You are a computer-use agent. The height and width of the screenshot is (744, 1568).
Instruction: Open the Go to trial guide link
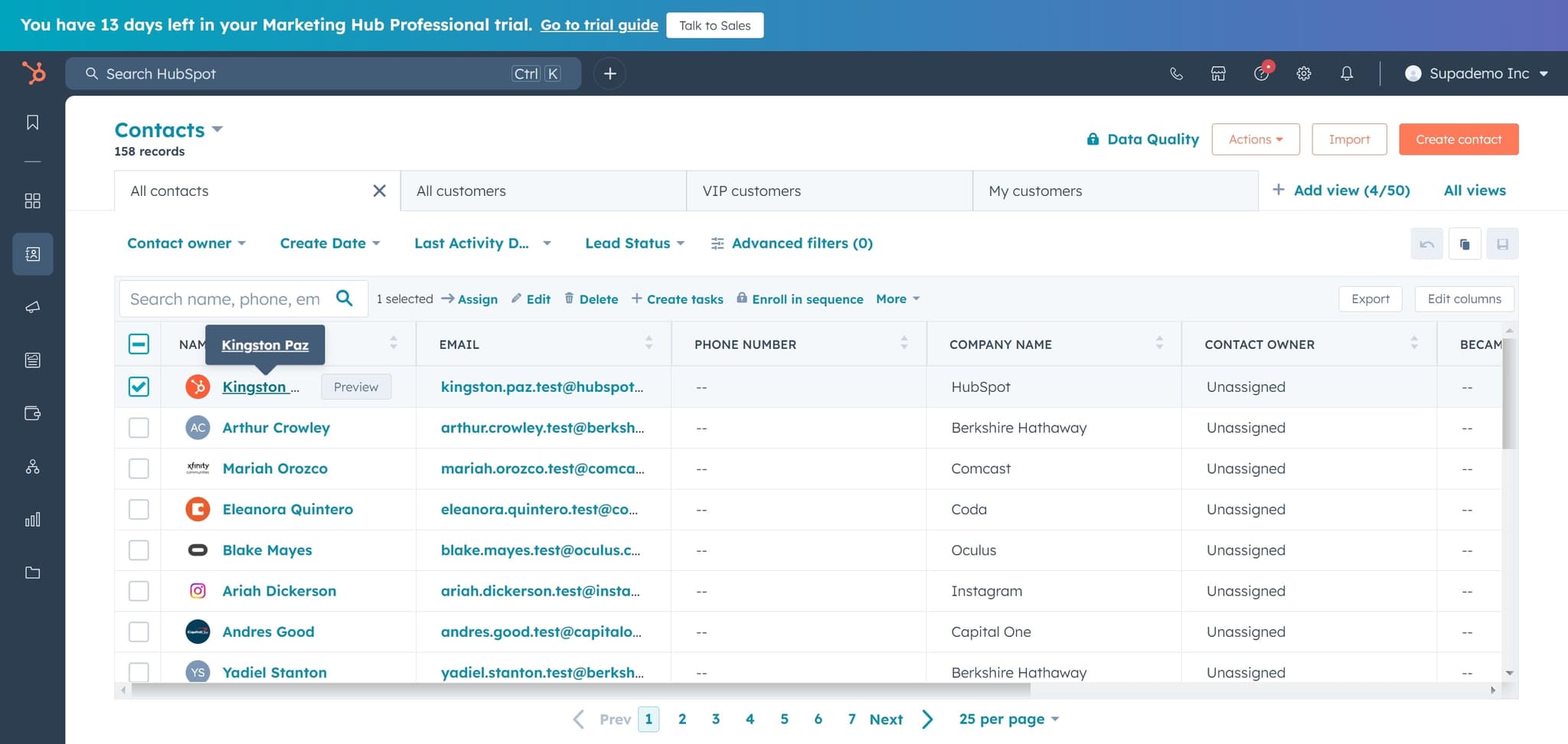[x=599, y=24]
